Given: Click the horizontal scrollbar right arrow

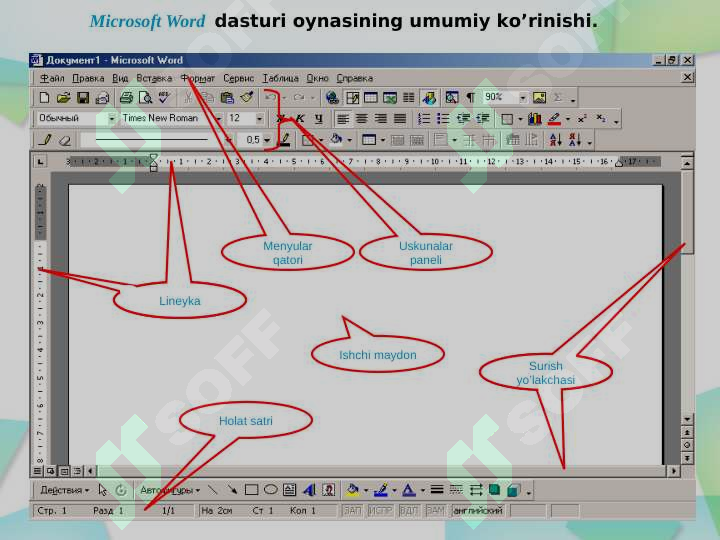Looking at the screenshot, I should point(674,471).
